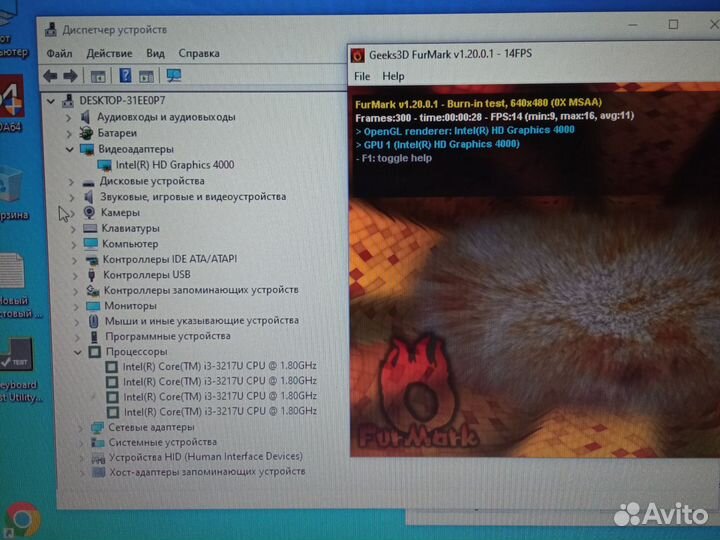
Task: Click the Системные устройства icon
Action: [x=98, y=442]
